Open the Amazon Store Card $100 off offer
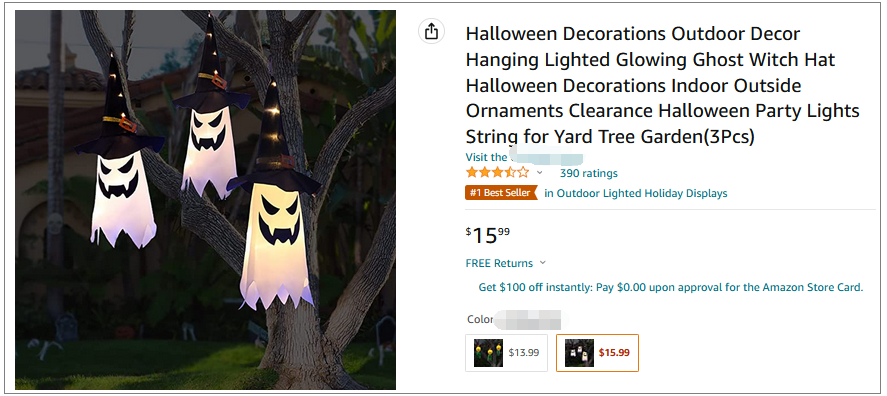887x396 pixels. pyautogui.click(x=671, y=287)
